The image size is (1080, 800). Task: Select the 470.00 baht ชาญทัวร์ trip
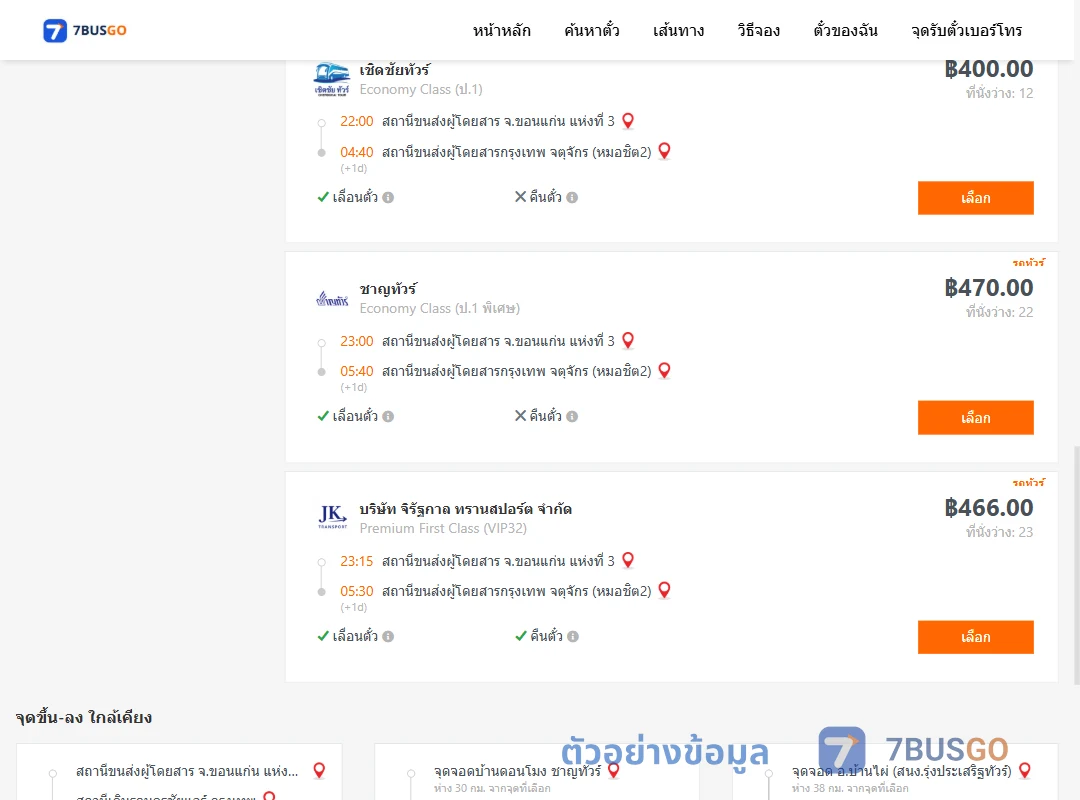tap(975, 418)
